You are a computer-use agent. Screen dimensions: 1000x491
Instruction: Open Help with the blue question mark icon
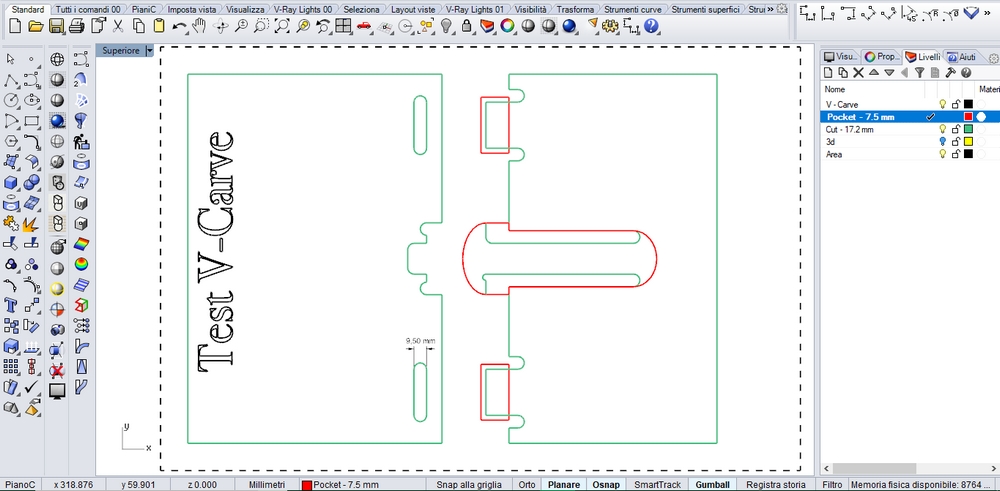pyautogui.click(x=651, y=26)
